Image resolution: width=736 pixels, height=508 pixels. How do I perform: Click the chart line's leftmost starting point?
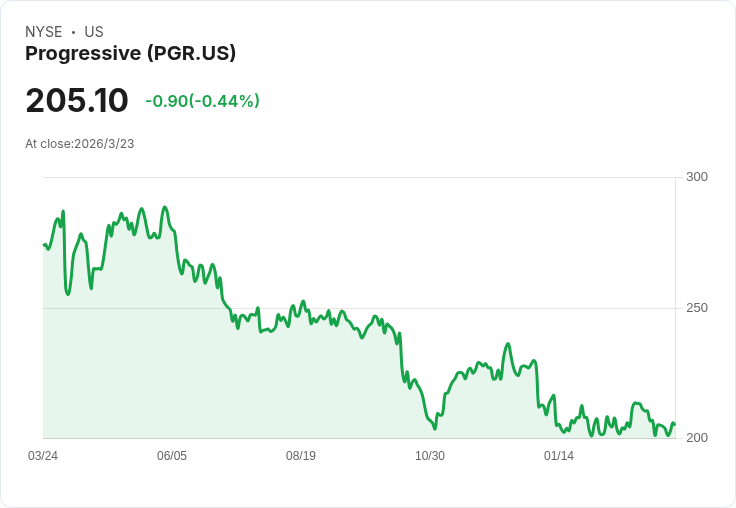[x=44, y=244]
